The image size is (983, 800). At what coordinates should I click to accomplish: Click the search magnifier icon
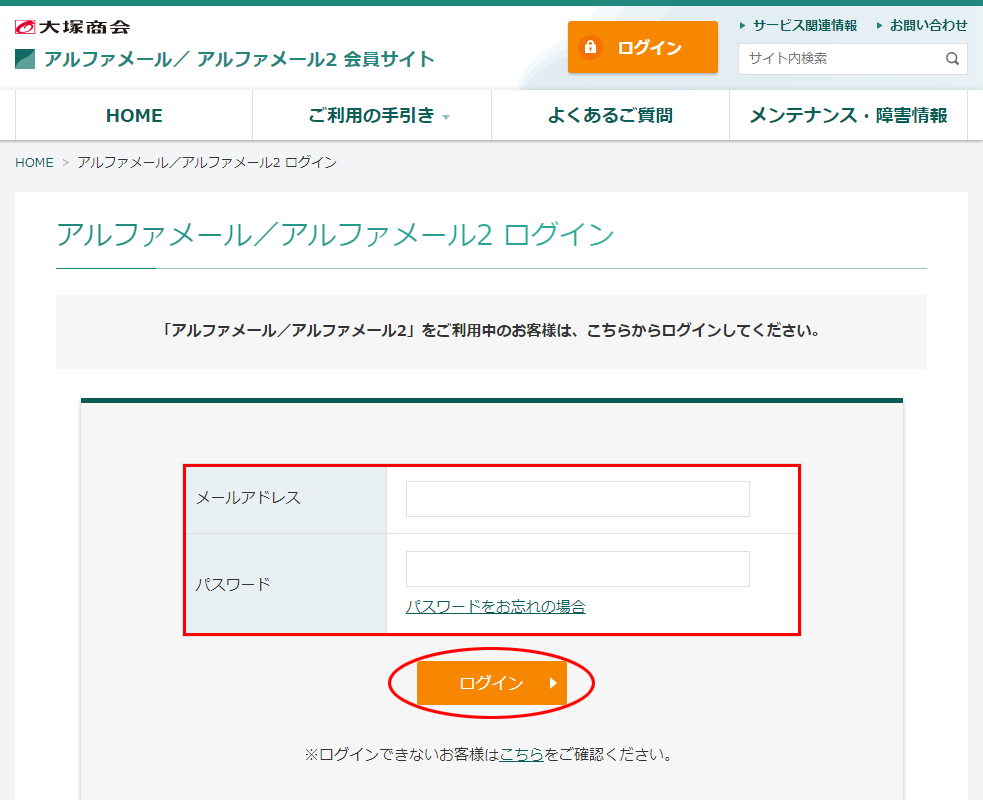click(952, 59)
